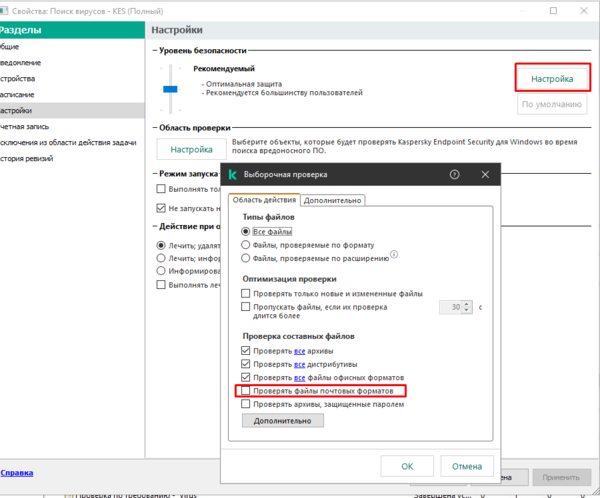Open the Настройки section in sidebar
Image resolution: width=600 pixels, height=498 pixels.
pos(72,111)
